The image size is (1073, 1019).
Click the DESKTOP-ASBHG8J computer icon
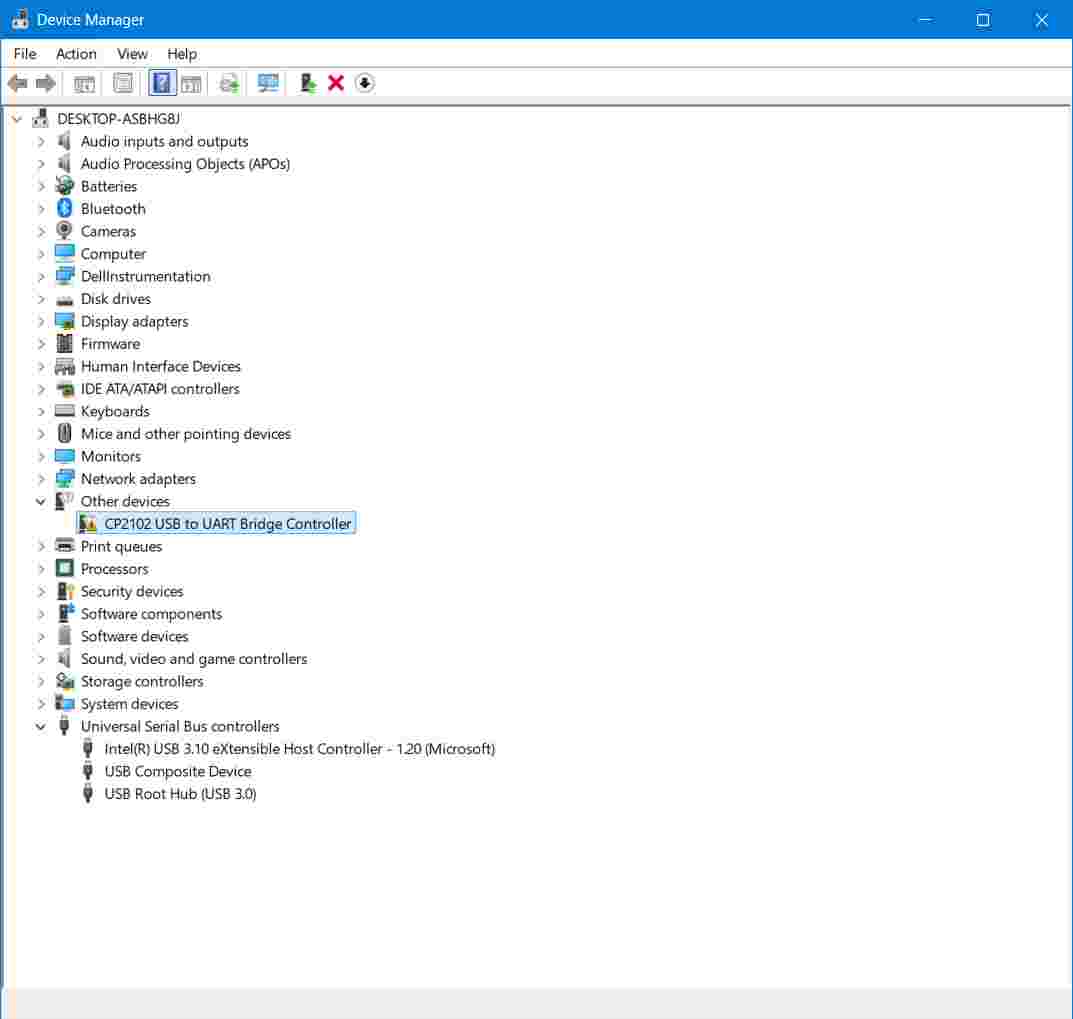click(40, 118)
